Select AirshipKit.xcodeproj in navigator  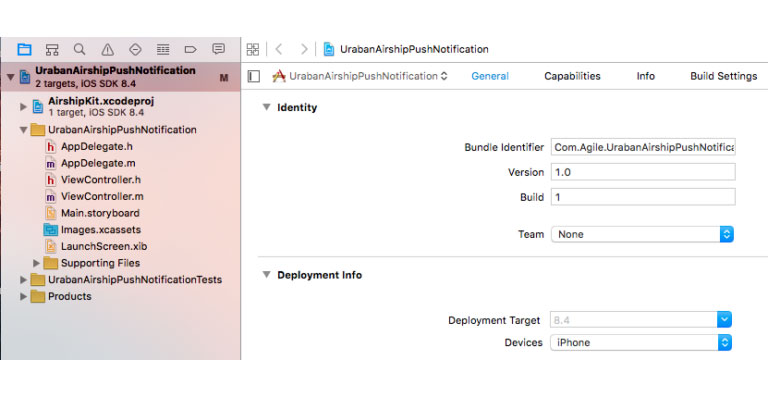click(101, 106)
